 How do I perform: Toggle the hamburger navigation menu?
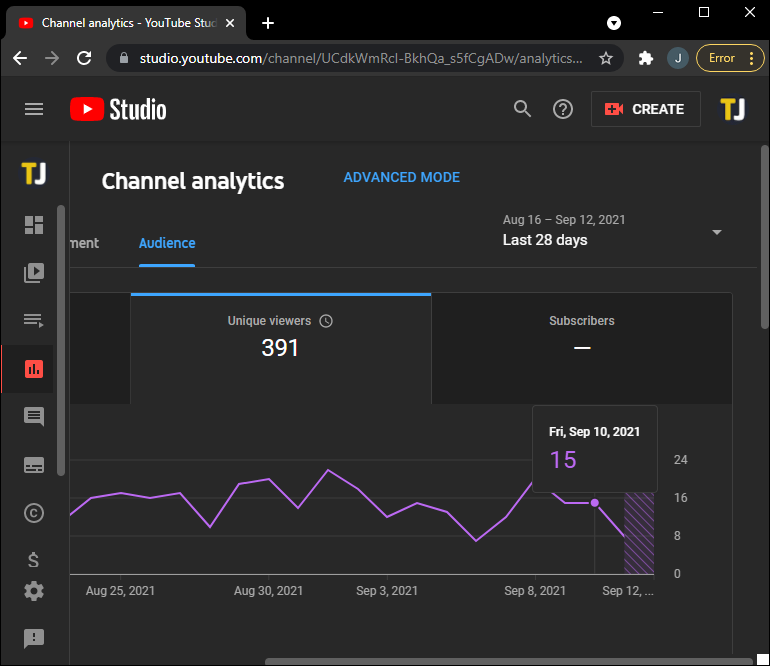coord(34,109)
